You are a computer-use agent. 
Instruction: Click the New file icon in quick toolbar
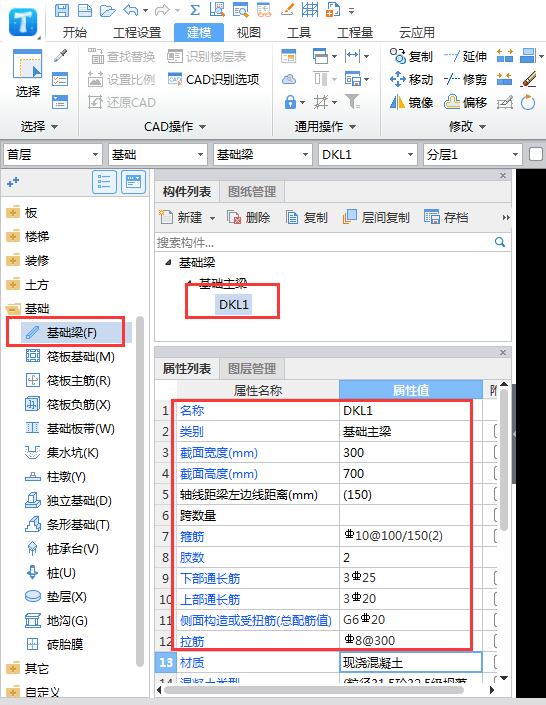(84, 10)
